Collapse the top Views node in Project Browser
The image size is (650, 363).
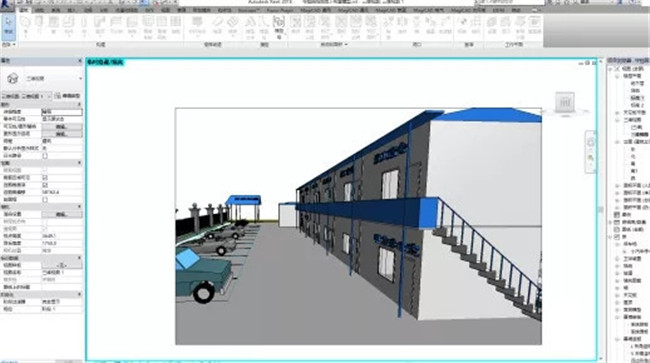click(x=611, y=69)
